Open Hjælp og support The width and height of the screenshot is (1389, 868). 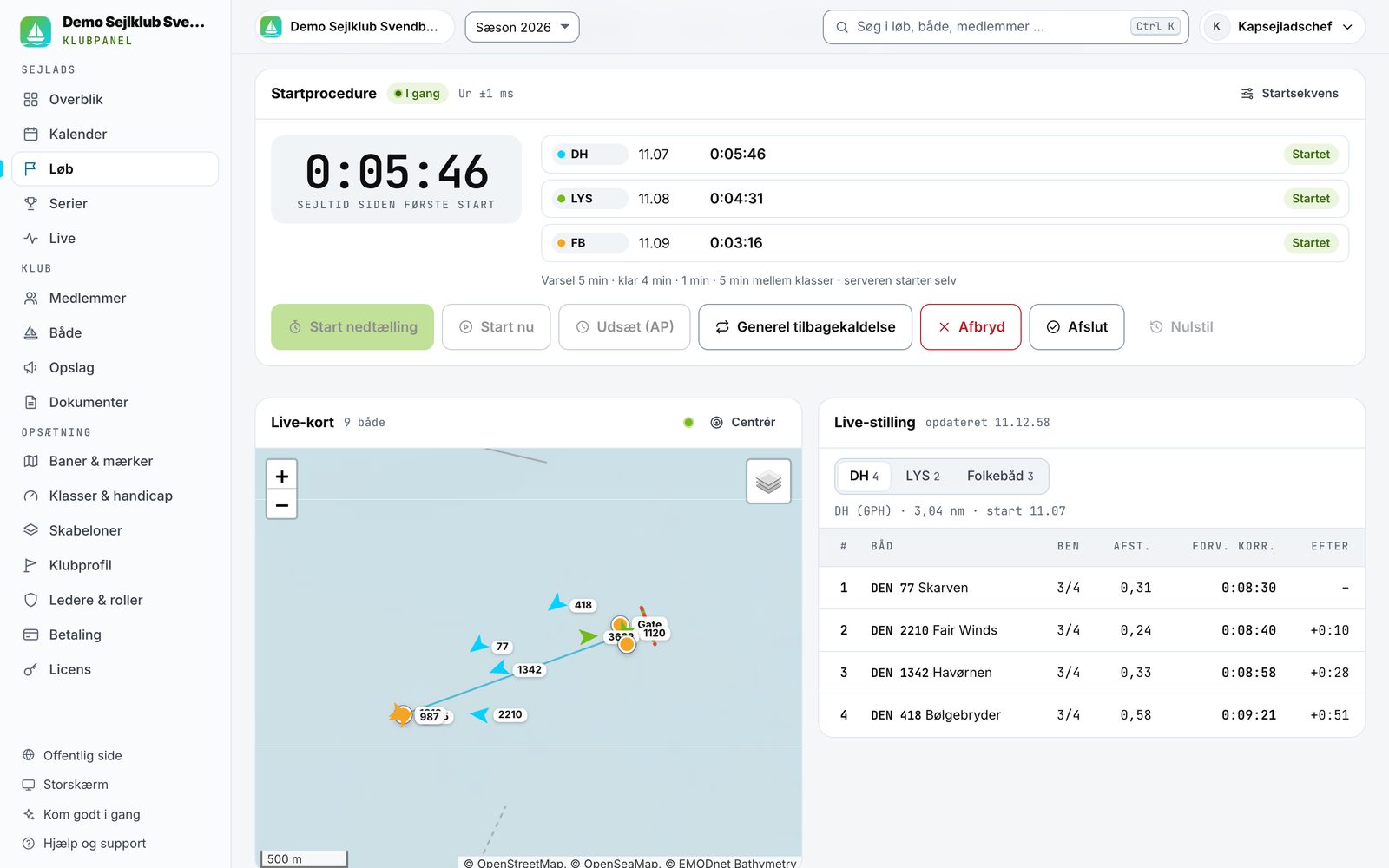(95, 844)
